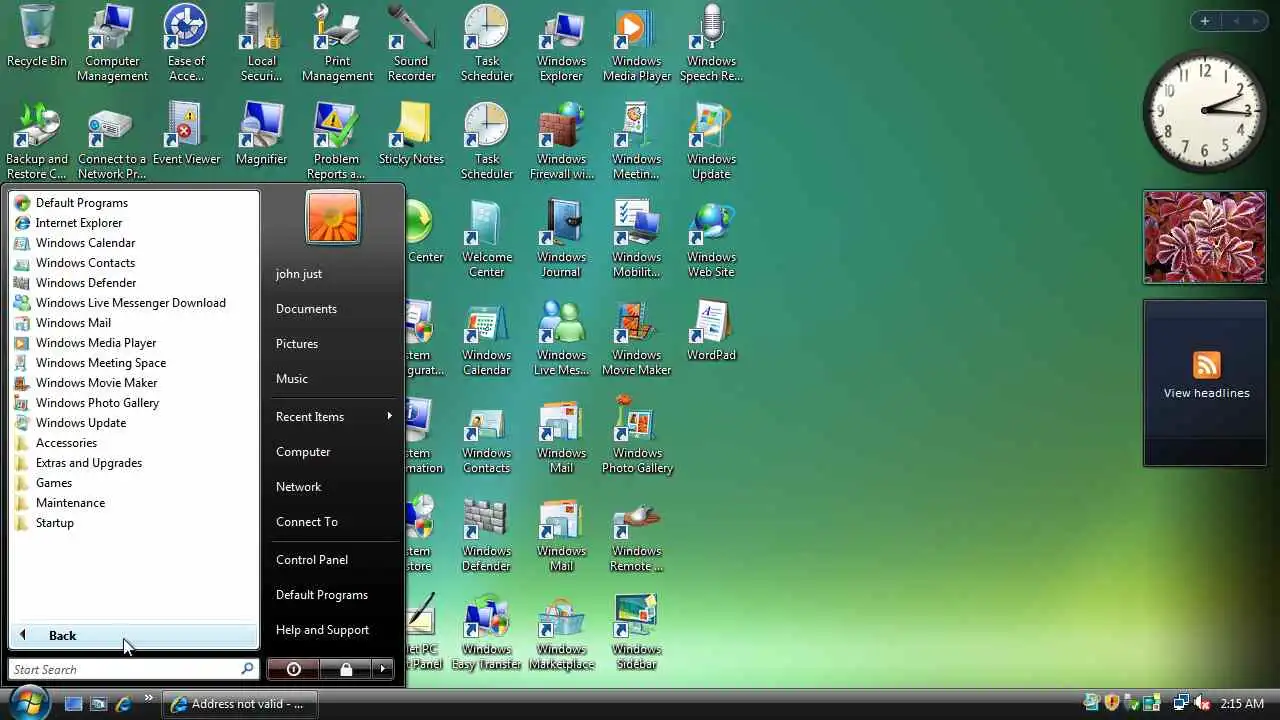
Task: Open Windows Photo Gallery desktop shortcut
Action: (x=637, y=435)
